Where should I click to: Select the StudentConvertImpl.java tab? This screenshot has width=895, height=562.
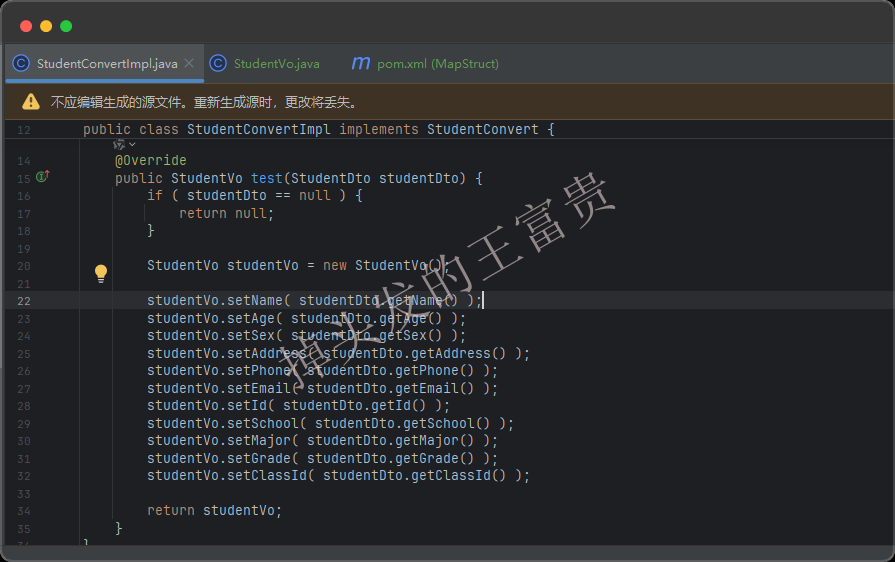(x=104, y=64)
